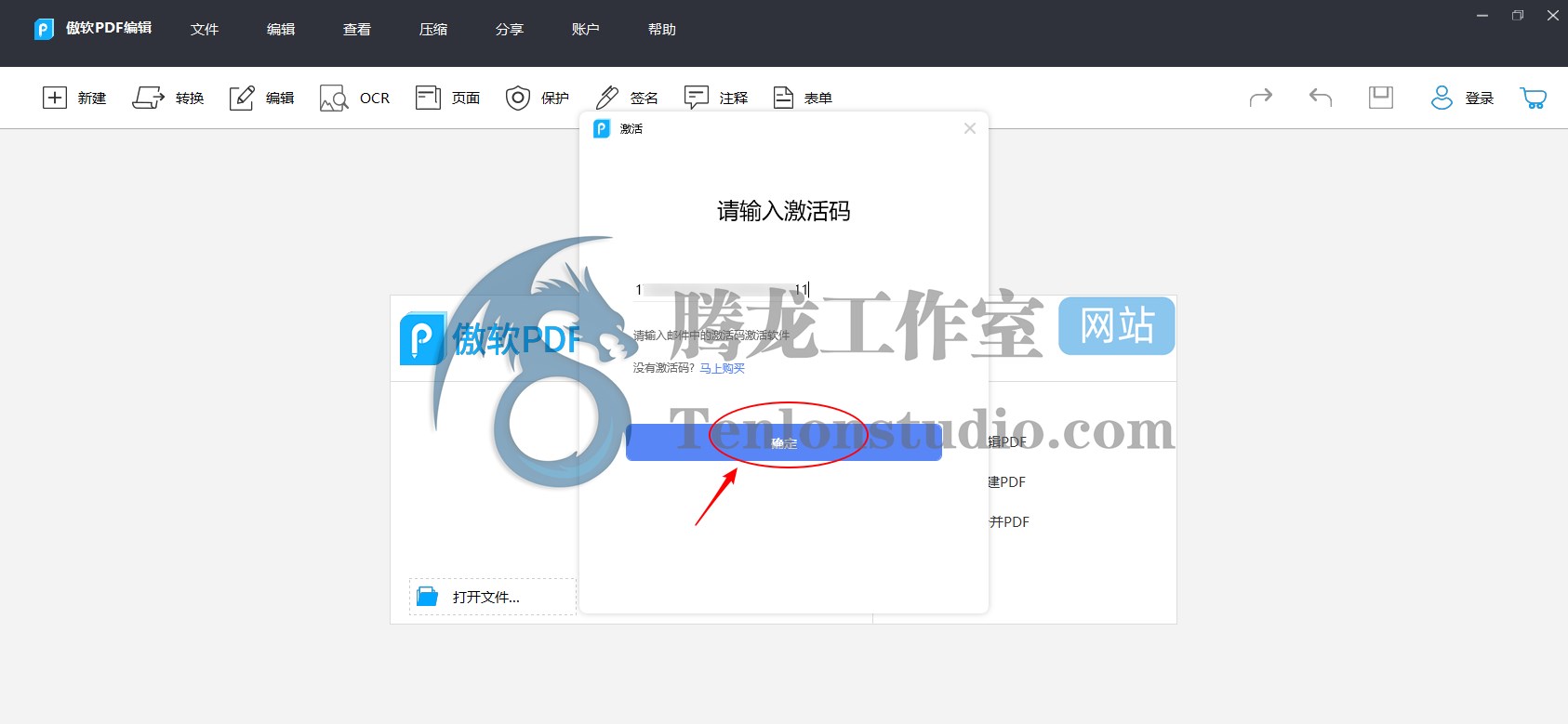Viewport: 1568px width, 724px height.
Task: Open the Comment (注释) tool
Action: click(x=697, y=98)
